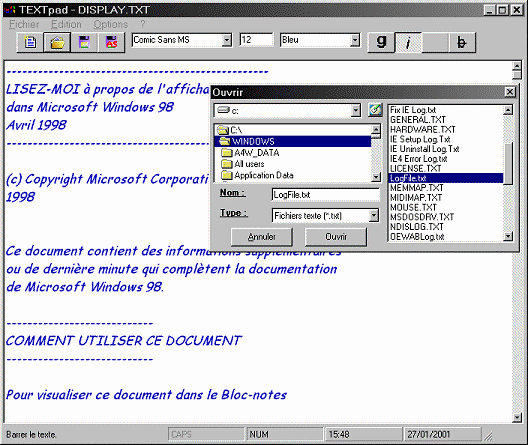Click the font size field showing 12
Screen dimensions: 528x445
(256, 40)
